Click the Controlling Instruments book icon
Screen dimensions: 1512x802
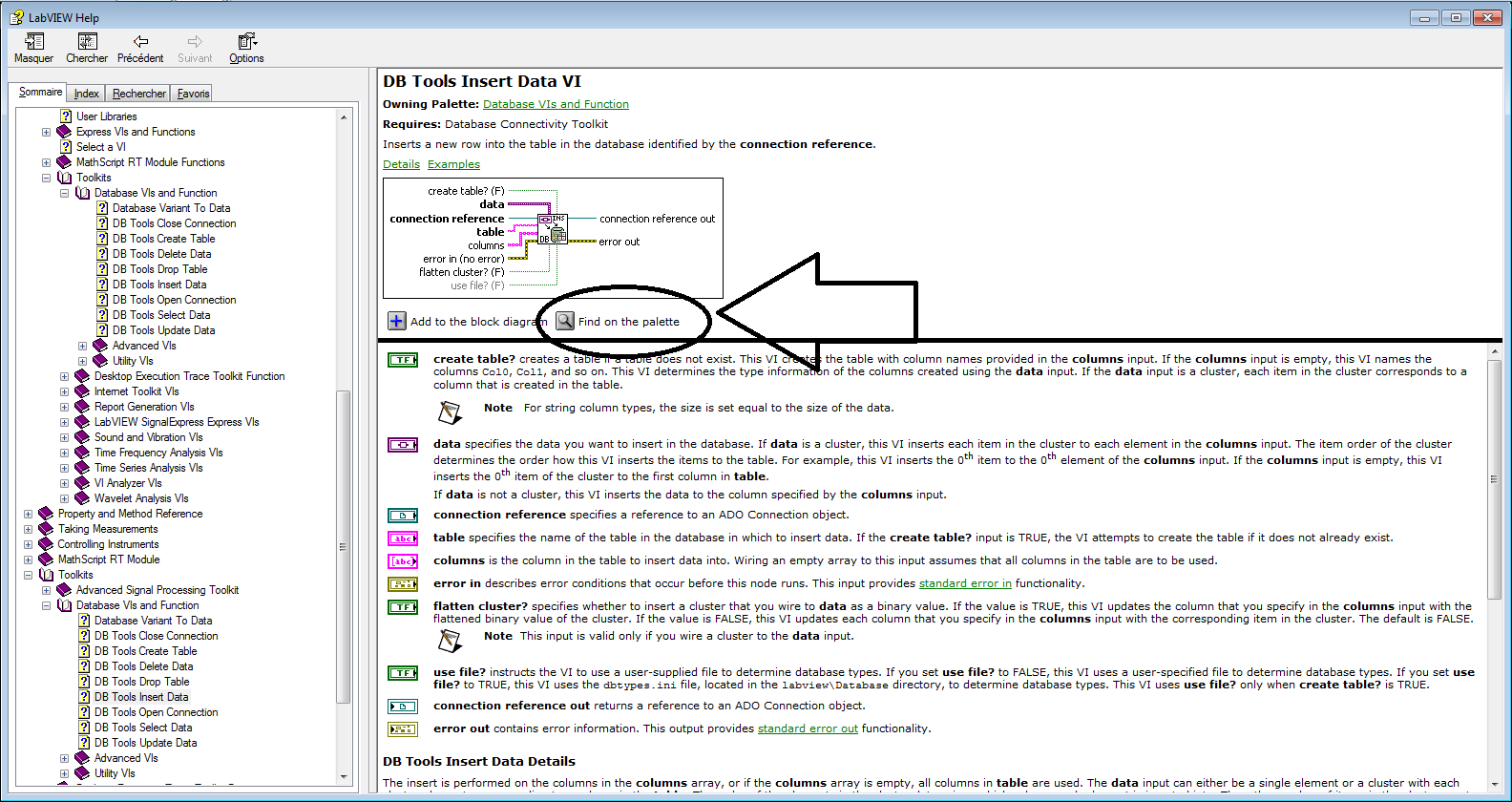coord(46,544)
